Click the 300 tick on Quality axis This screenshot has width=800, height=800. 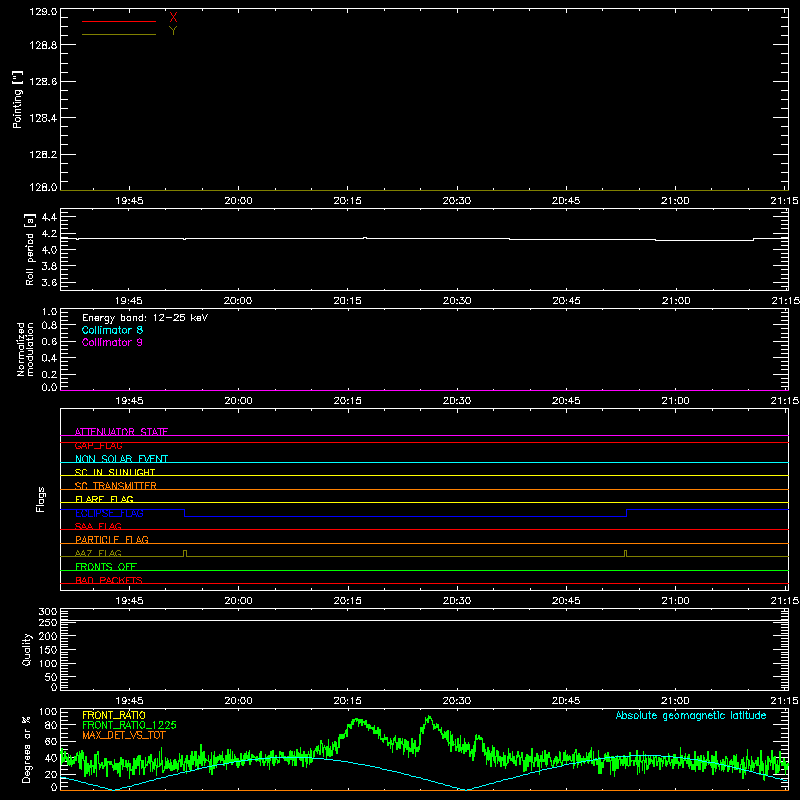(47, 611)
